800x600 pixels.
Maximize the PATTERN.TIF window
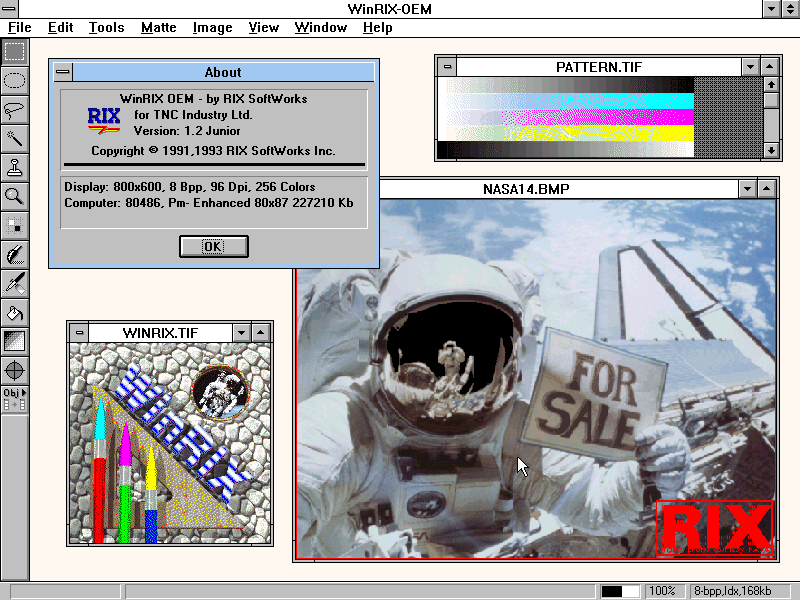click(769, 67)
